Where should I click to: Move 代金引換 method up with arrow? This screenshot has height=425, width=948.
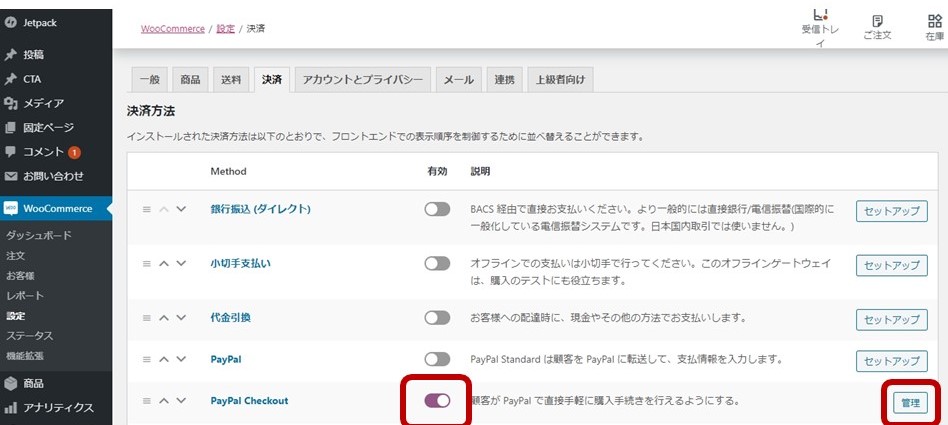164,318
